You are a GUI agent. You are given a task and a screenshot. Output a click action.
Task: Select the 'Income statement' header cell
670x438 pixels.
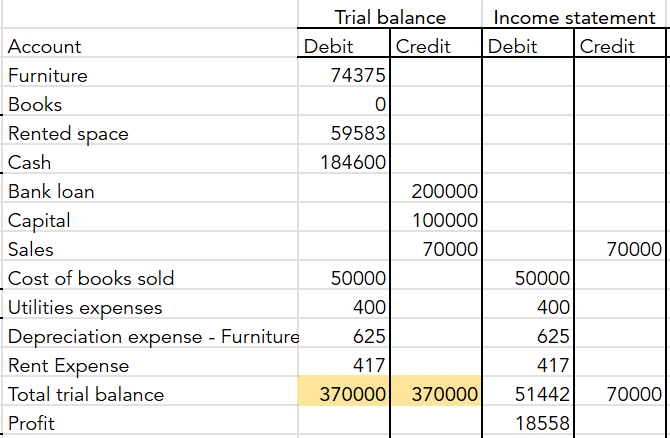click(x=574, y=15)
